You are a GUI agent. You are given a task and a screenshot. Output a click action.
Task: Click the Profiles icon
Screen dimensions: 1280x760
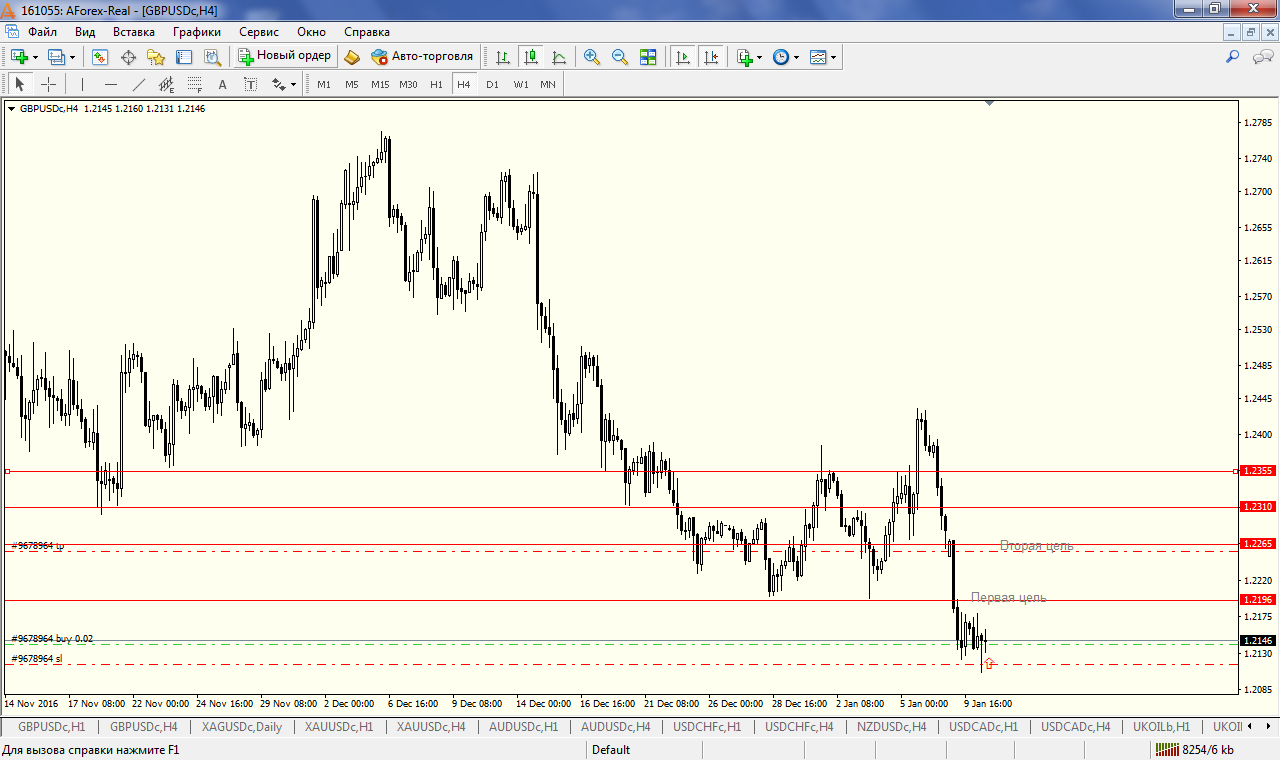tap(56, 57)
